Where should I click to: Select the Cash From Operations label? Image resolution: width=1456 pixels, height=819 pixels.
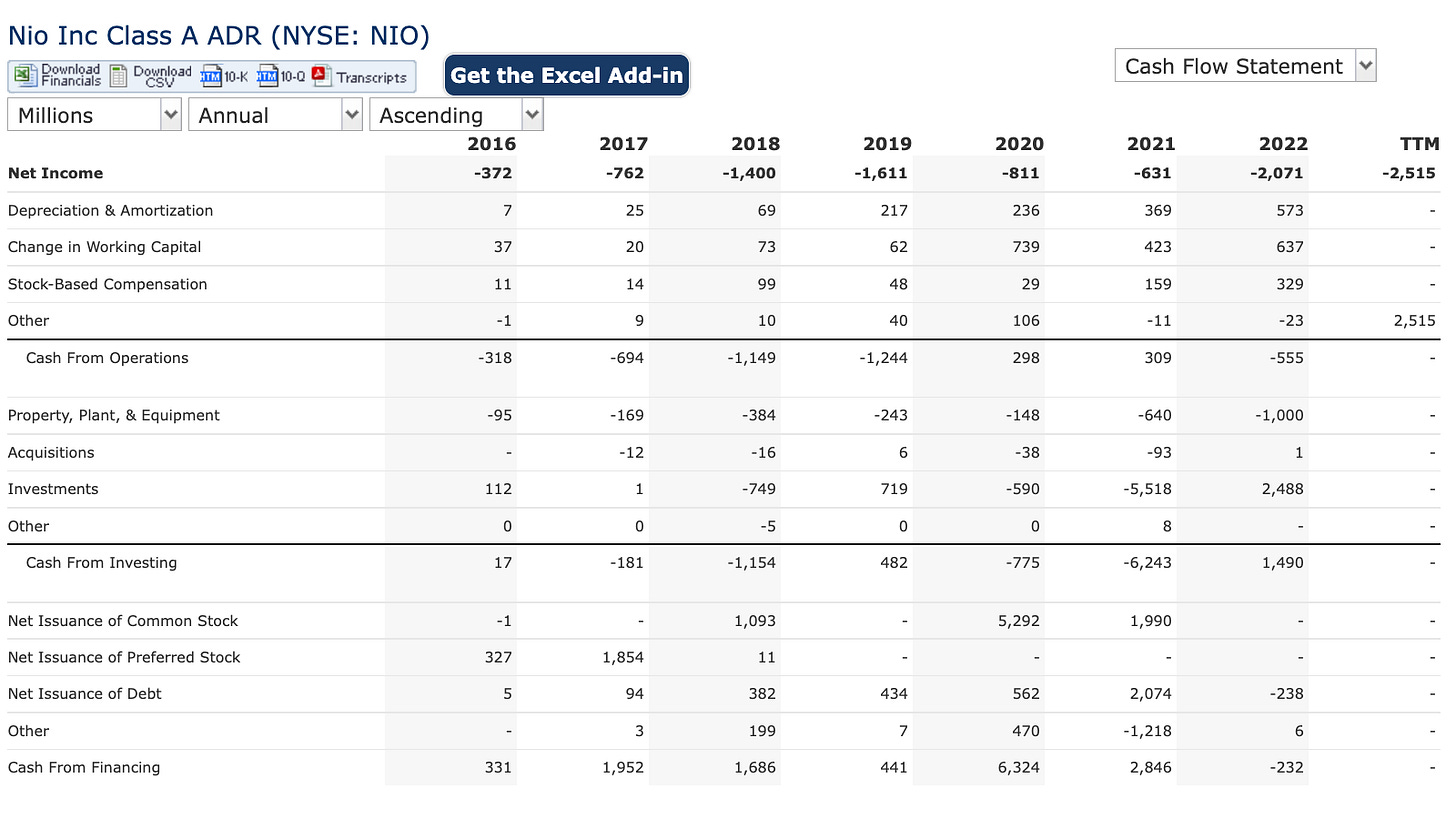tap(107, 358)
